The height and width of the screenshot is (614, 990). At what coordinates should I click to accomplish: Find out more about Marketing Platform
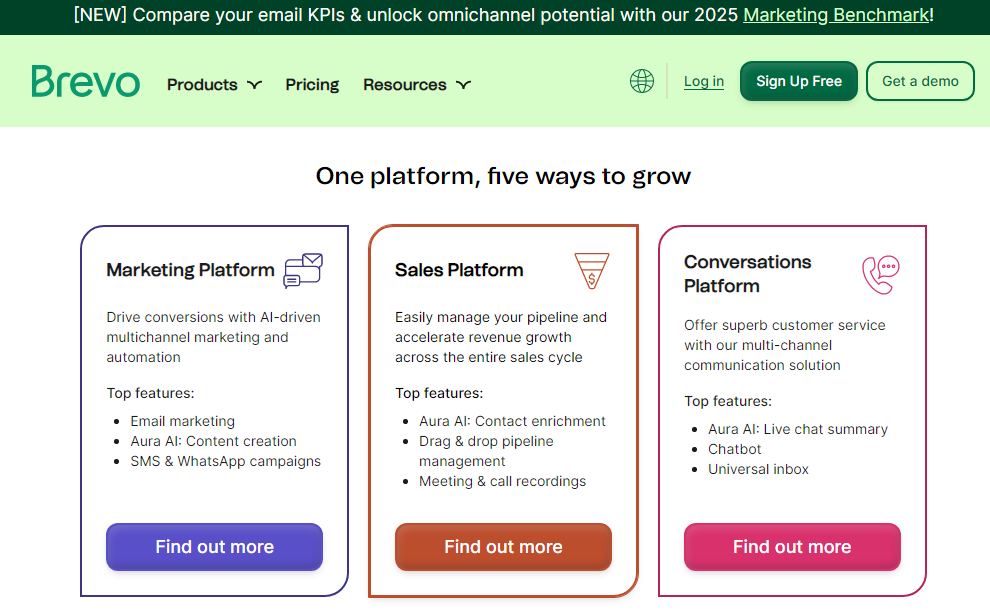(x=215, y=546)
